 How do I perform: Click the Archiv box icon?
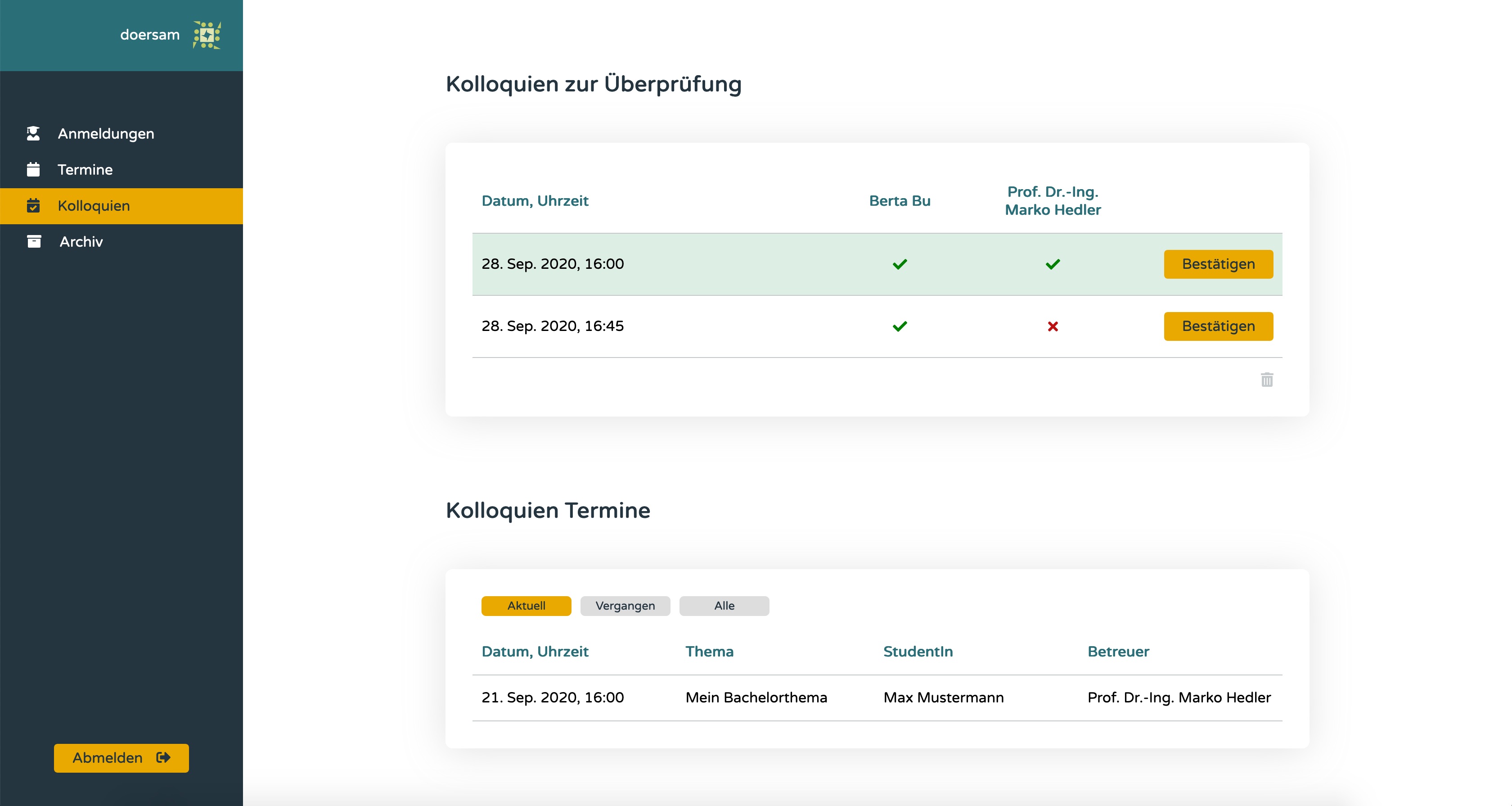tap(34, 241)
